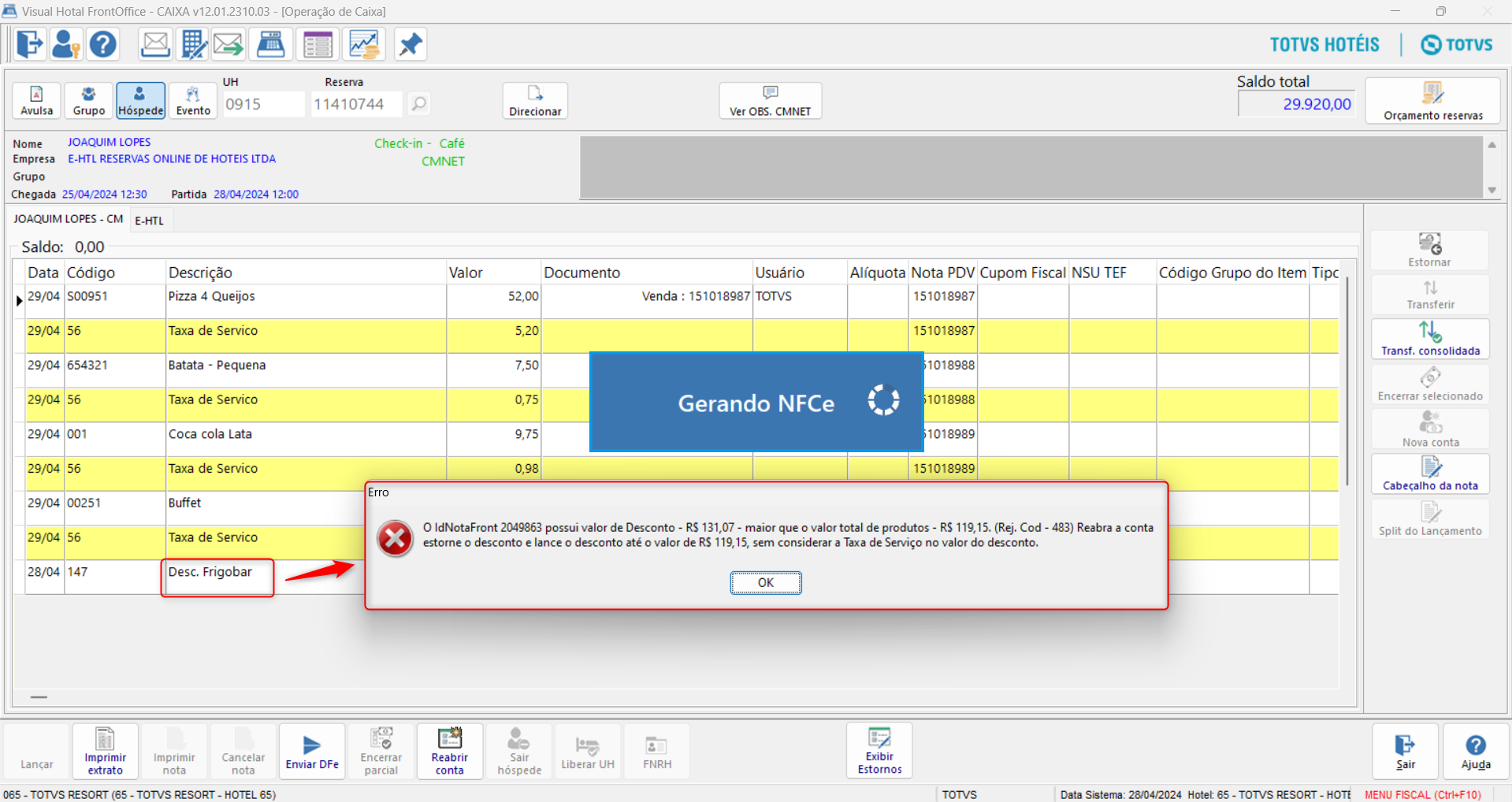Click Exibir Estornos
Screen dimensions: 1512x802
click(x=879, y=751)
